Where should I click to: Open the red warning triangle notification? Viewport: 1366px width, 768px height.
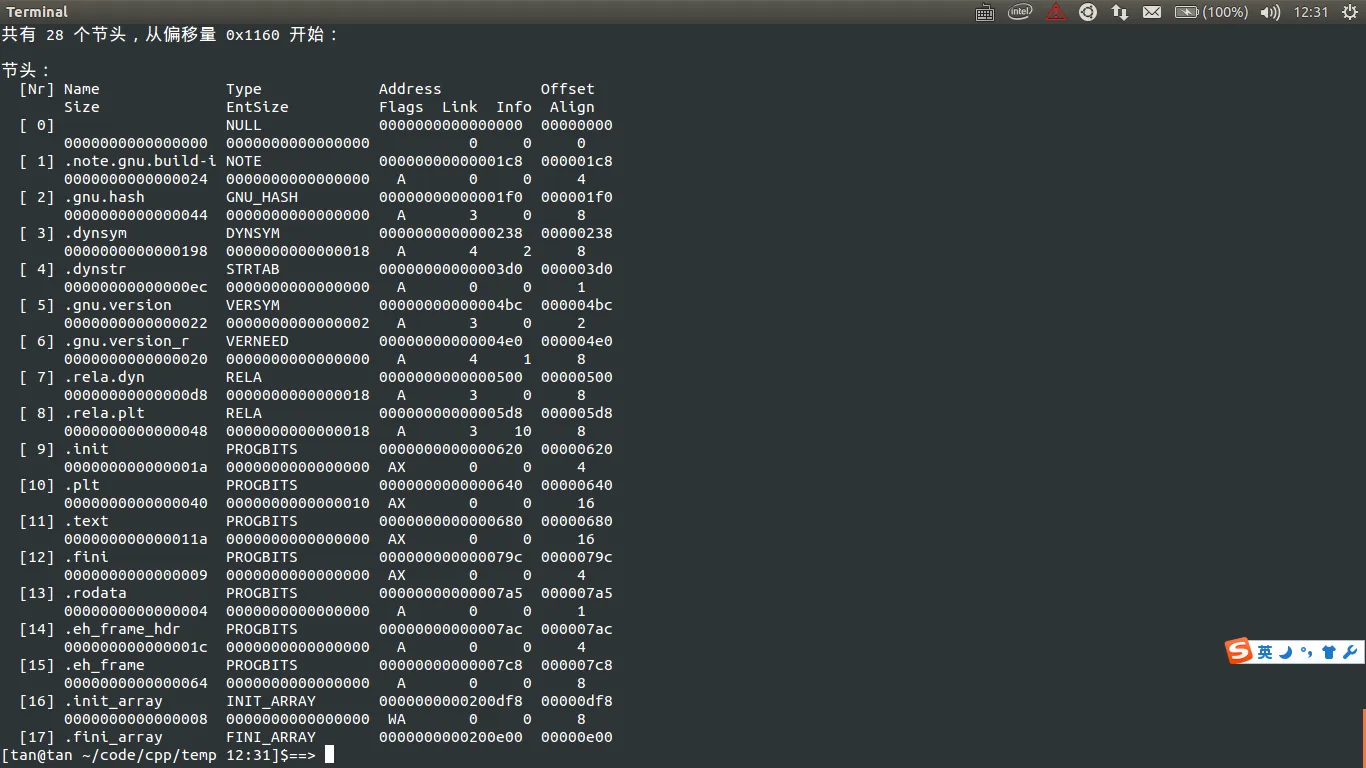(x=1056, y=12)
